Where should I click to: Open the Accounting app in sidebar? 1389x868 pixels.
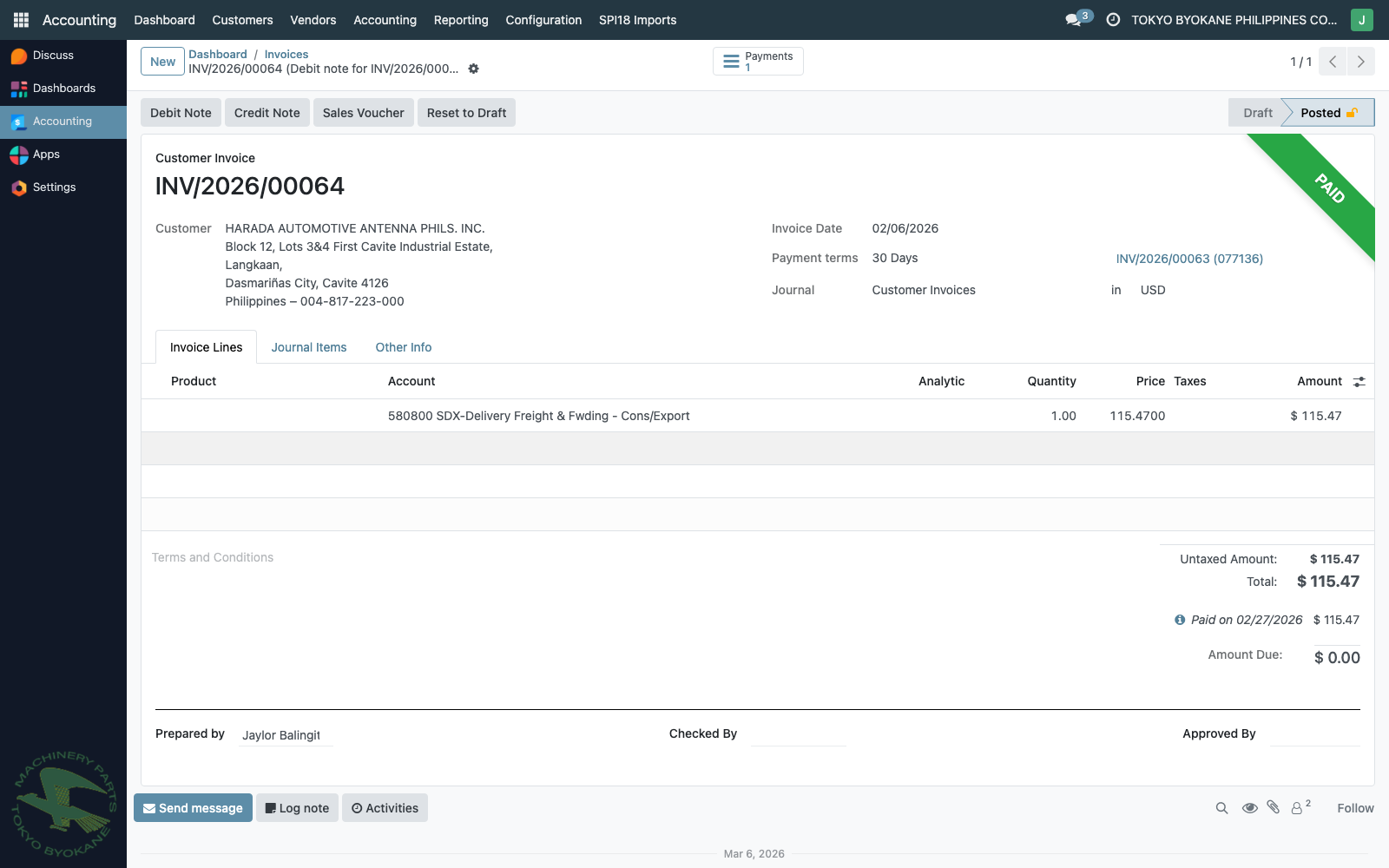click(x=63, y=122)
